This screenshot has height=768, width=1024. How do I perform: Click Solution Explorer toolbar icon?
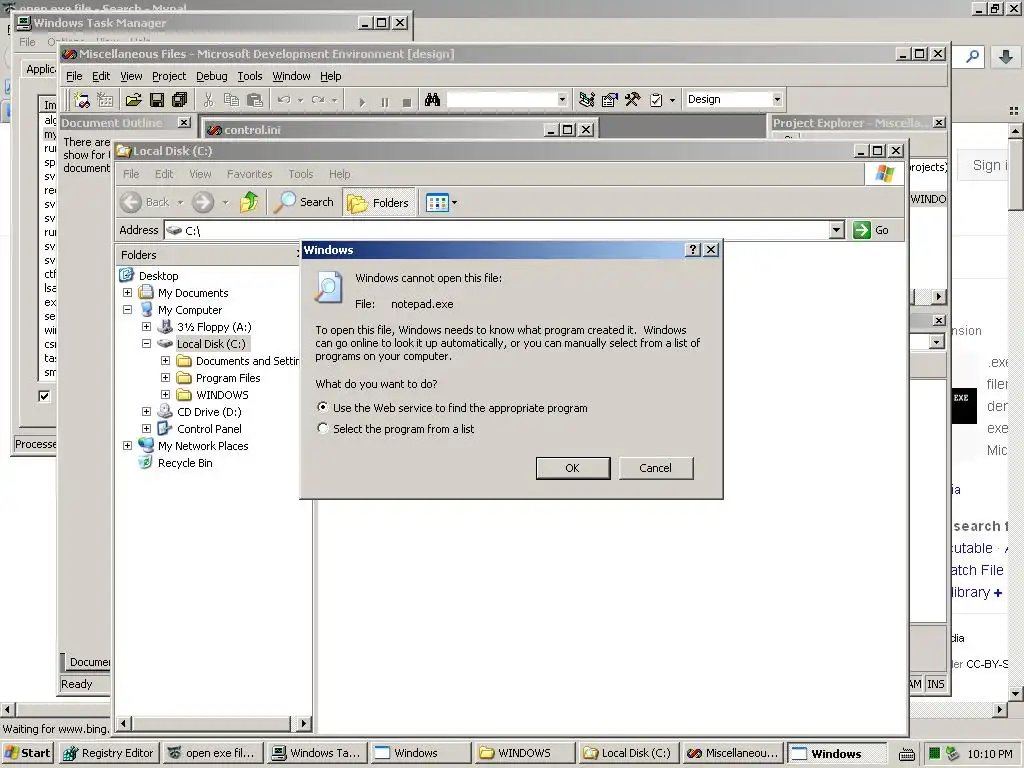point(586,100)
